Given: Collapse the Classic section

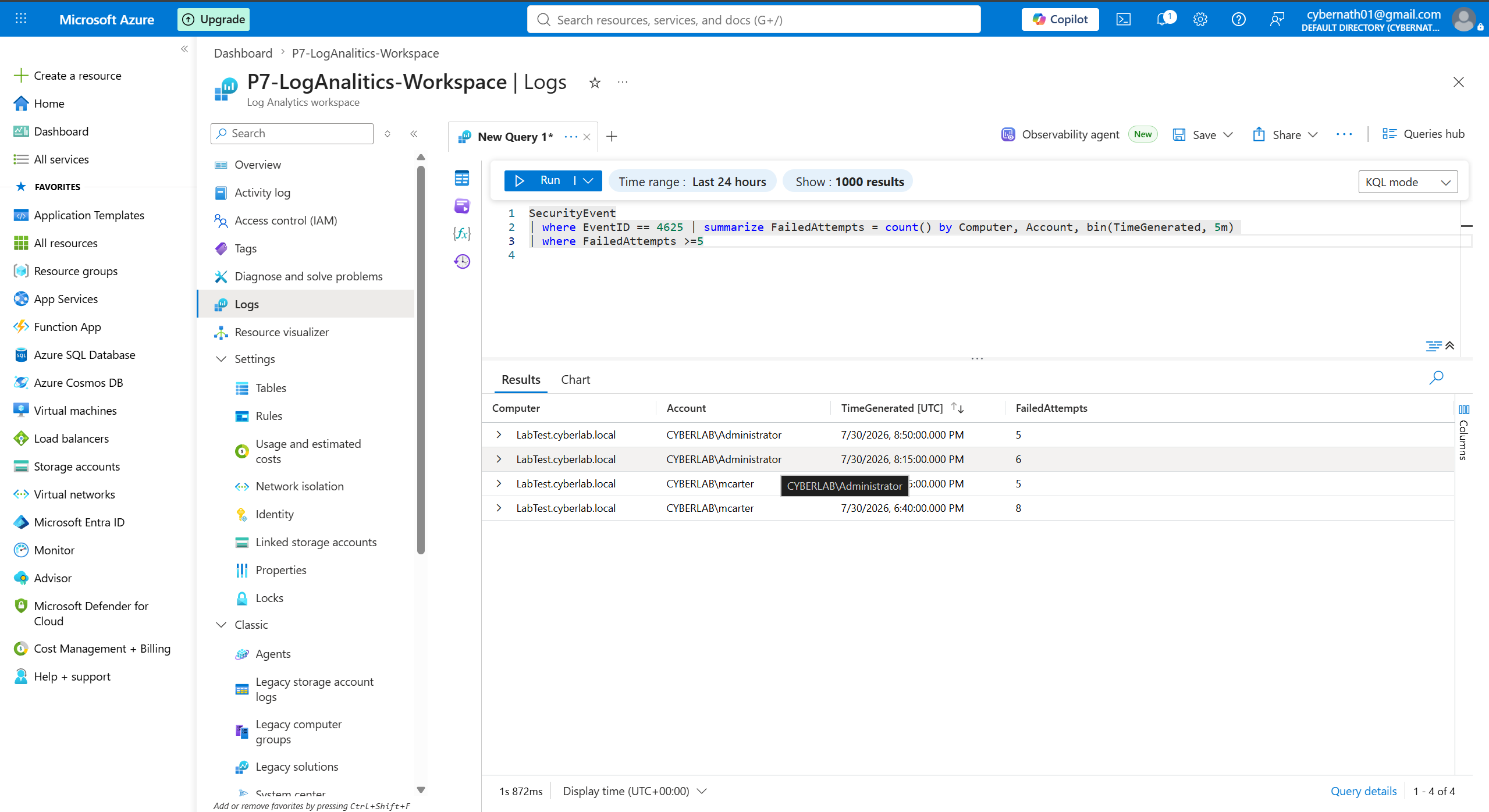Looking at the screenshot, I should 221,625.
